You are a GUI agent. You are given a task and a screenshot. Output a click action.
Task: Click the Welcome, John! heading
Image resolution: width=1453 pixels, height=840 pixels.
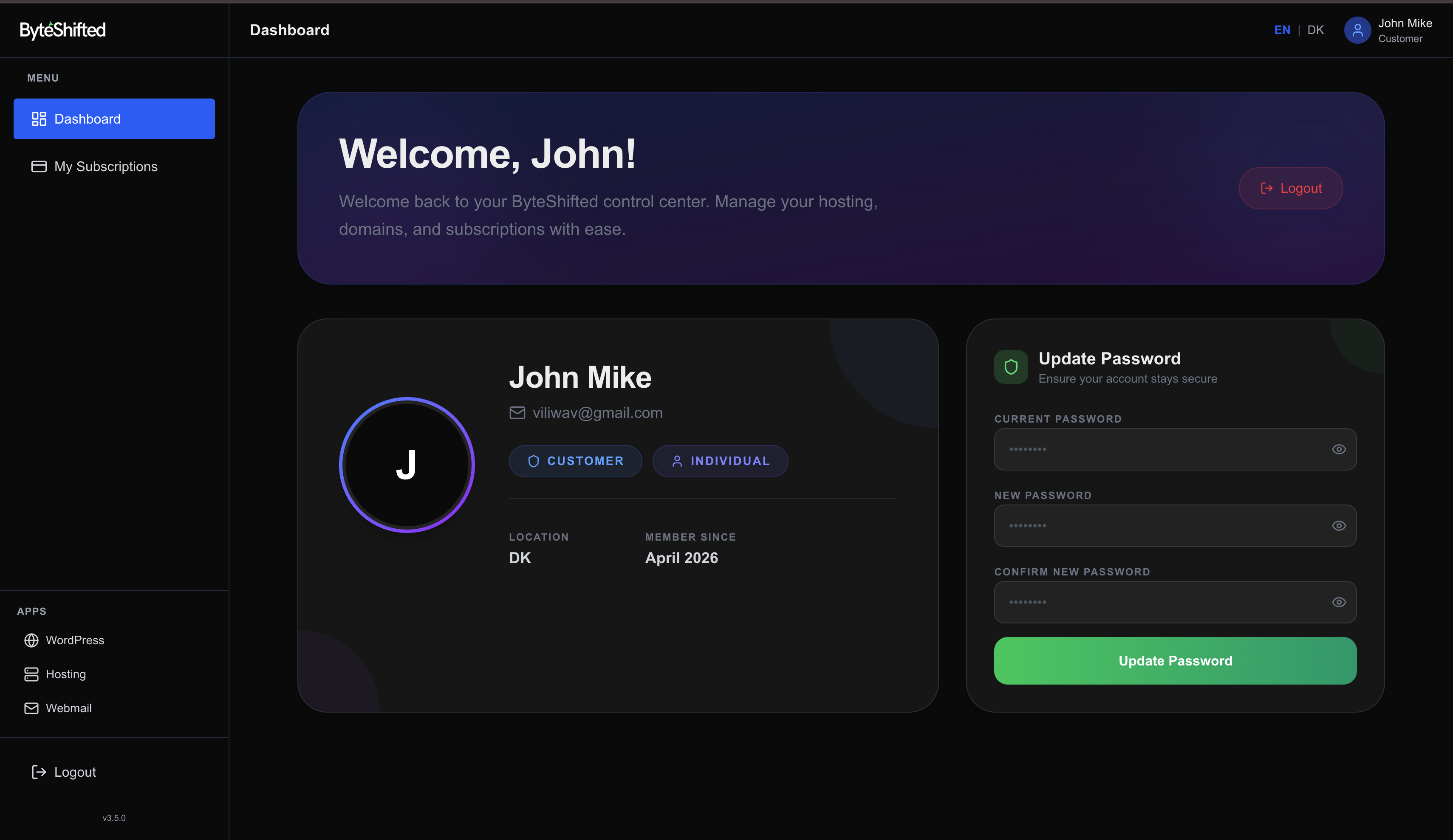click(487, 154)
